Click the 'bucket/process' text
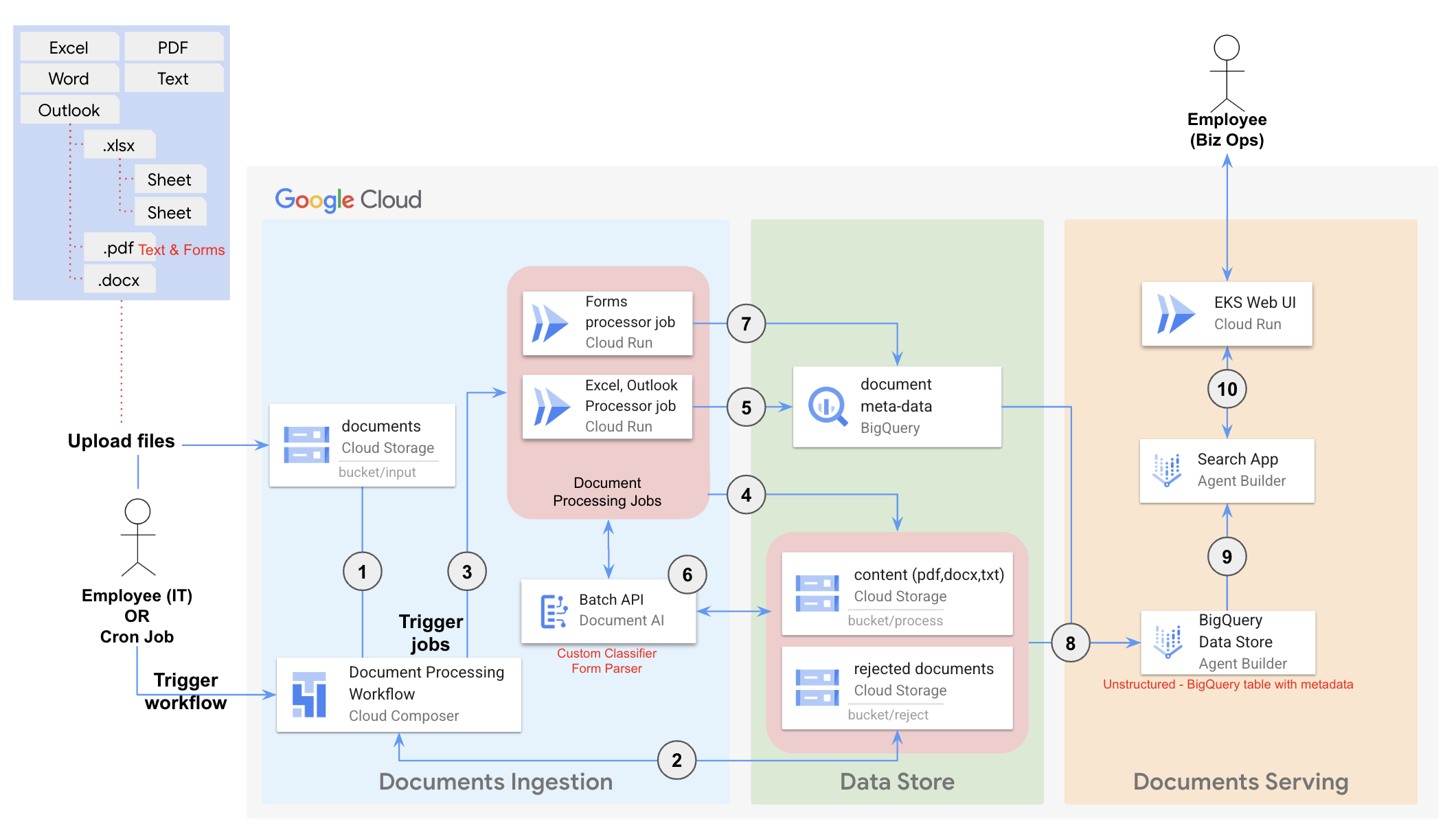The height and width of the screenshot is (837, 1456). coord(895,621)
